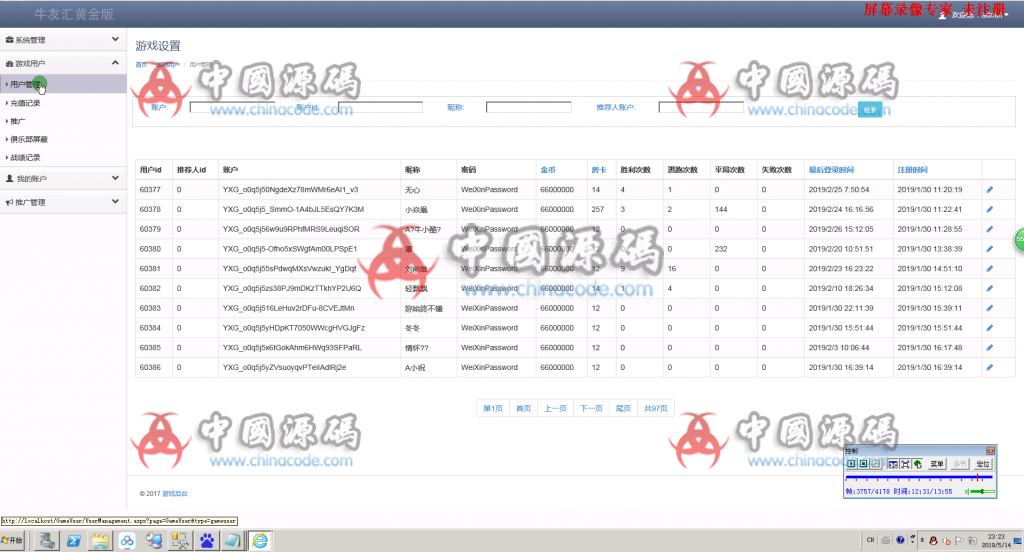Edit user 60384 with the pencil icon

tap(989, 328)
